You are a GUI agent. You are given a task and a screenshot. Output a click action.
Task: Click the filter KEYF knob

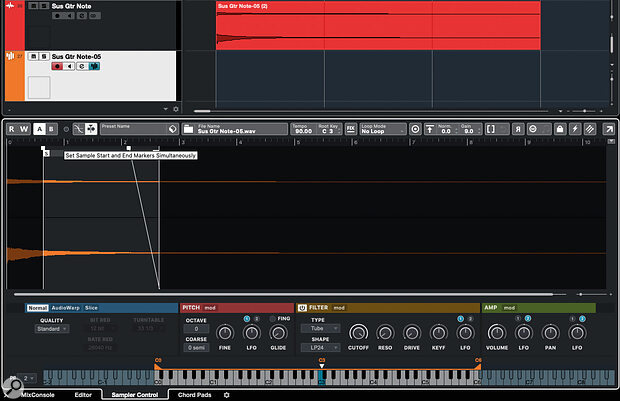point(439,333)
